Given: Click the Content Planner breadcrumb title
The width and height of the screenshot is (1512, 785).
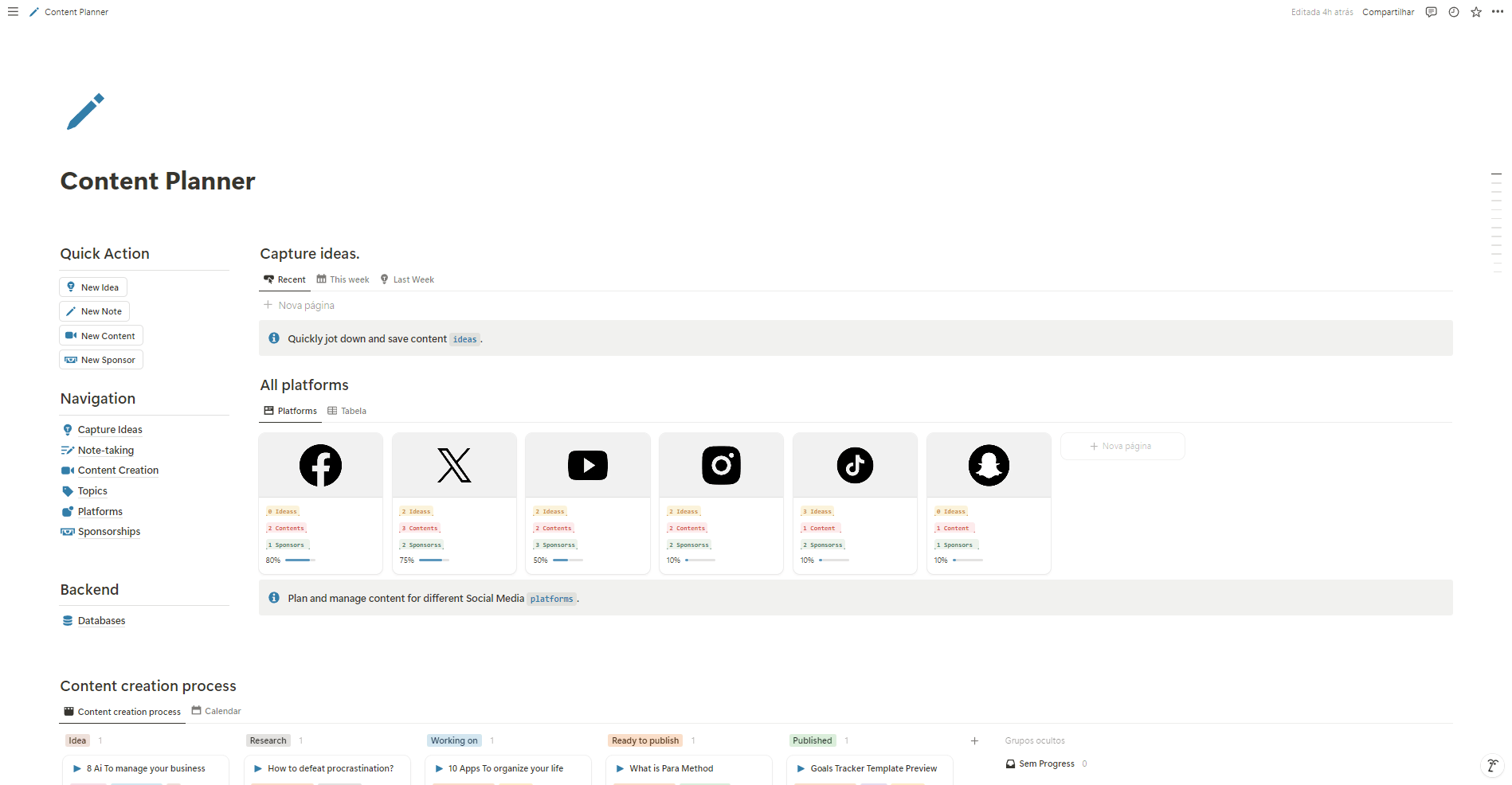Looking at the screenshot, I should click(x=76, y=12).
